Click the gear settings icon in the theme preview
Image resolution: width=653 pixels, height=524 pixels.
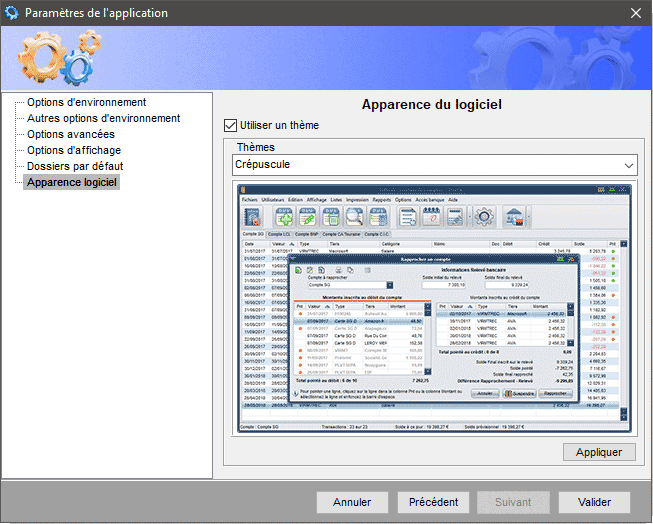coord(484,216)
